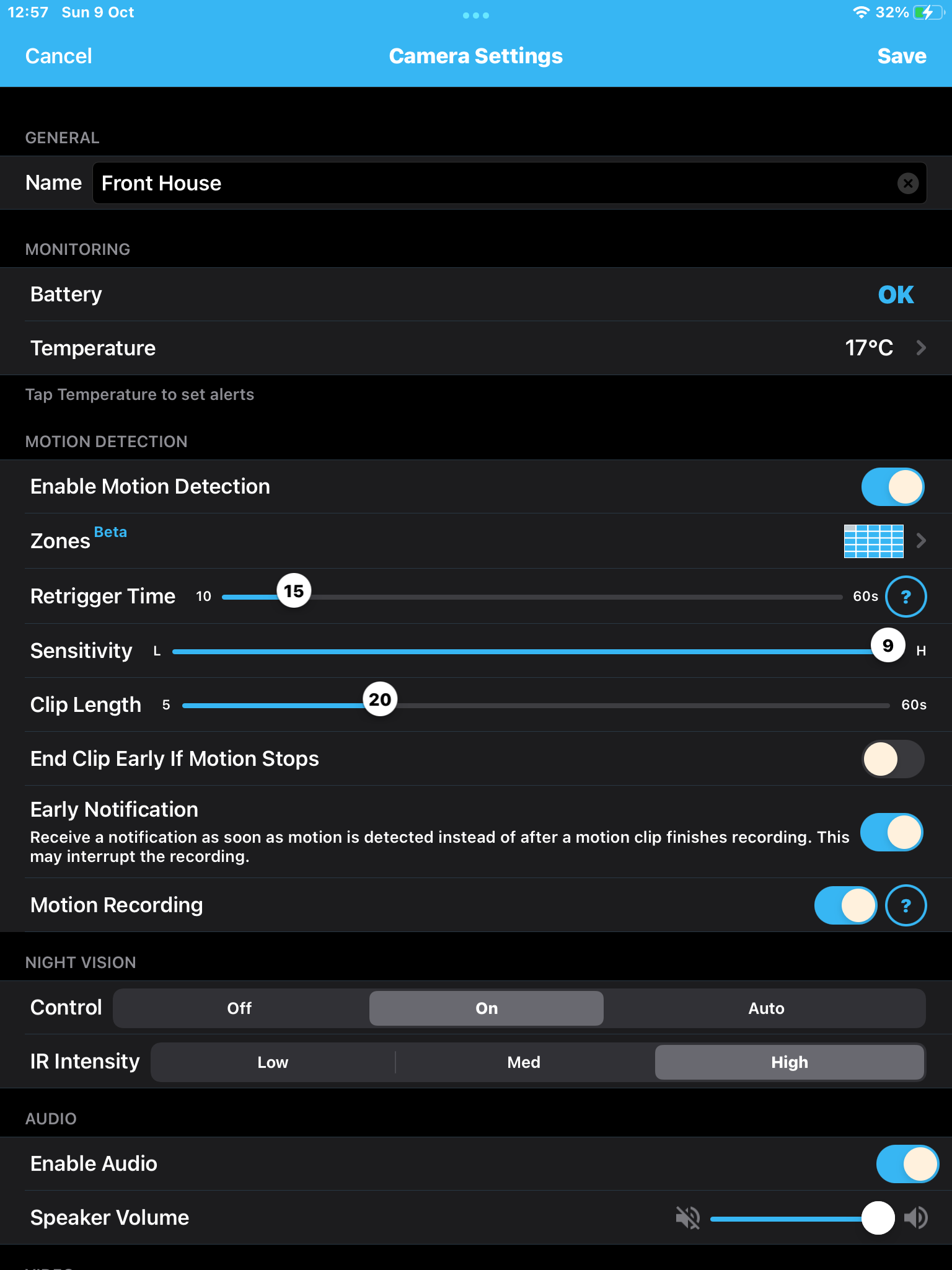Clear the Name field with the X icon
The height and width of the screenshot is (1270, 952).
[x=908, y=183]
